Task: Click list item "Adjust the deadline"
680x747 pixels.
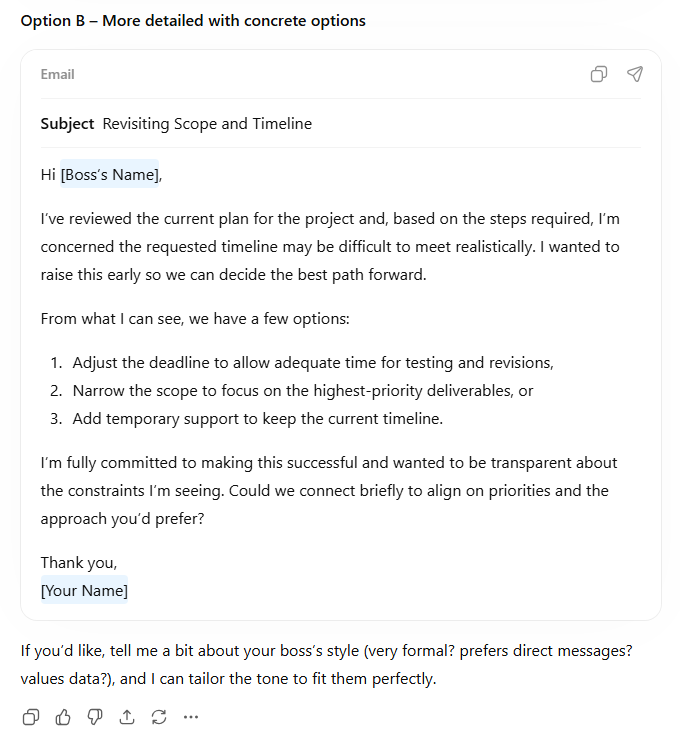Action: (312, 363)
